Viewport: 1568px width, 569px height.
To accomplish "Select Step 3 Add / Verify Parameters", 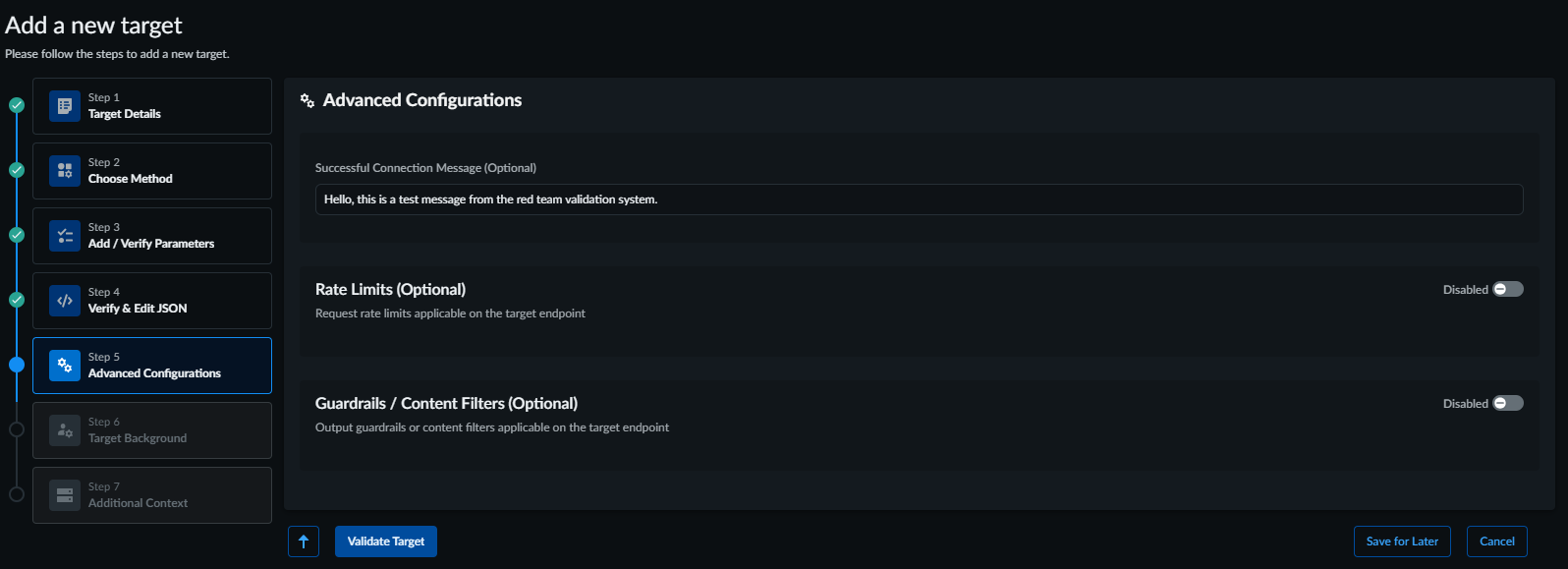I will pos(152,236).
